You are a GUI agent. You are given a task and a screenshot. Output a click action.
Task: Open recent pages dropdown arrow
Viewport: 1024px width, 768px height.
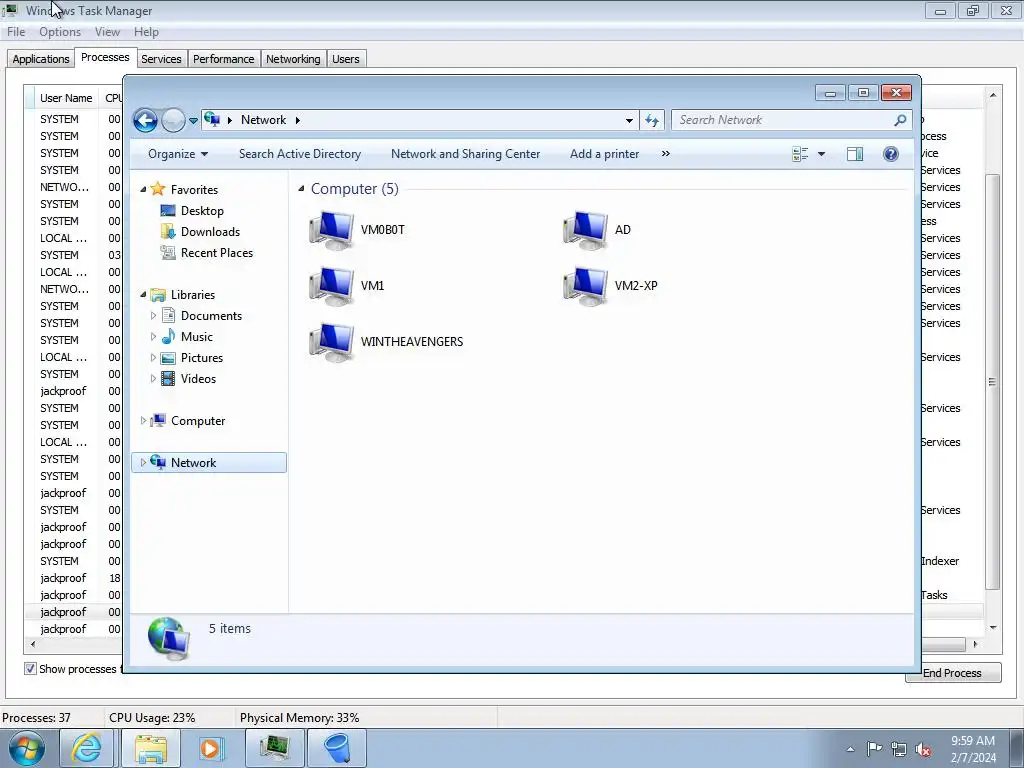pos(193,121)
